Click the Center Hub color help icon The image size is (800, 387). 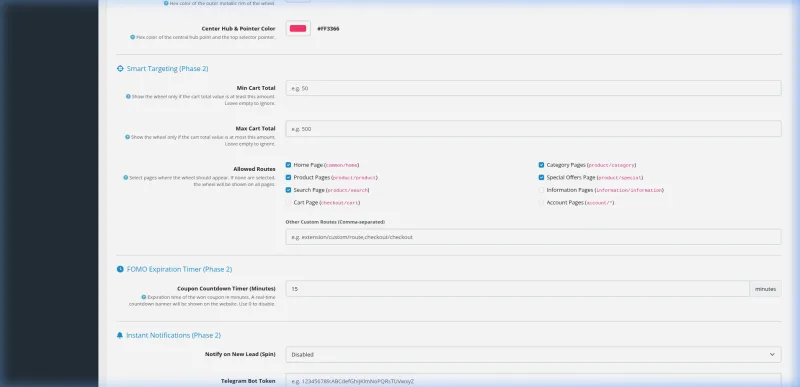(133, 37)
